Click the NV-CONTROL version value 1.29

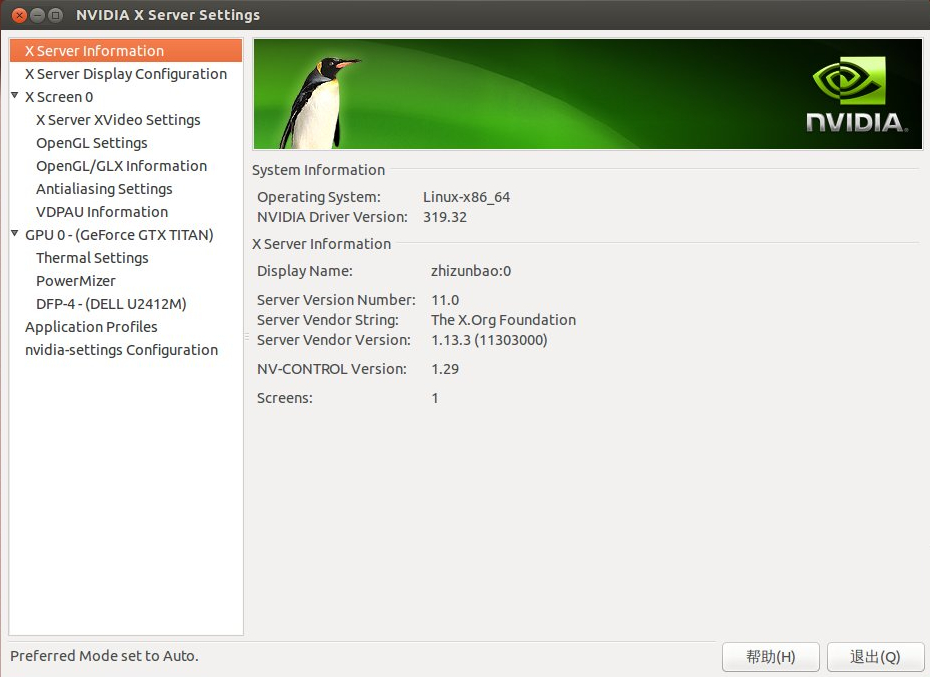pyautogui.click(x=445, y=369)
